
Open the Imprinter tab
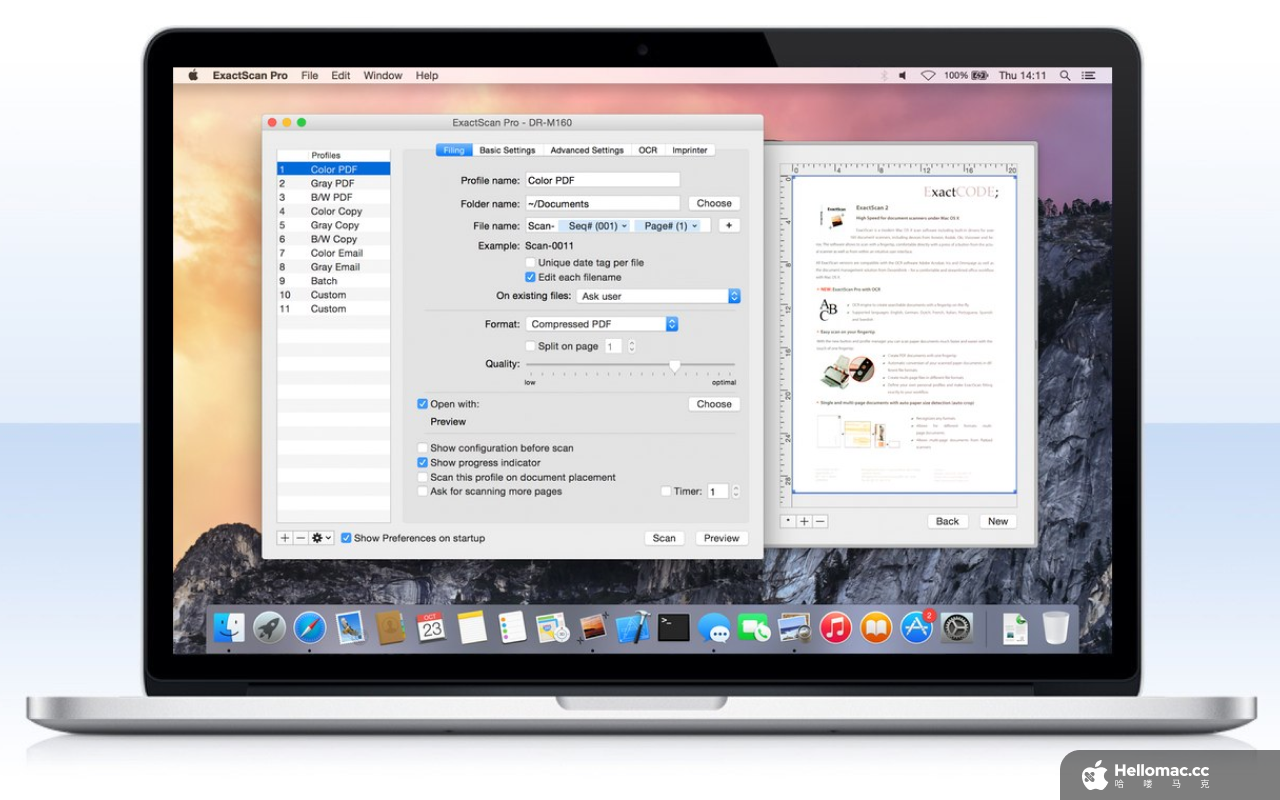point(690,150)
